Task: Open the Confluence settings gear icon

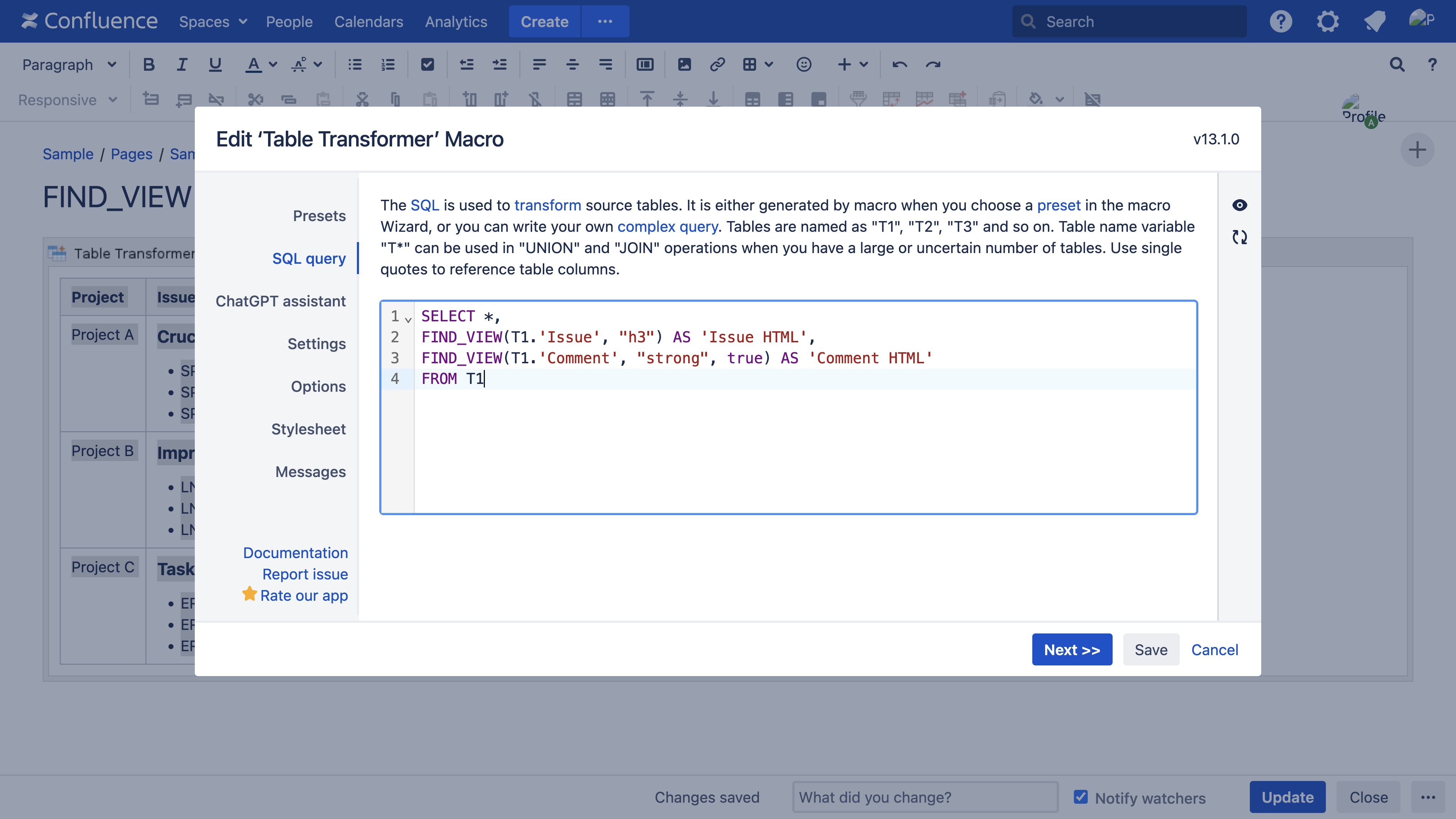Action: click(1328, 21)
